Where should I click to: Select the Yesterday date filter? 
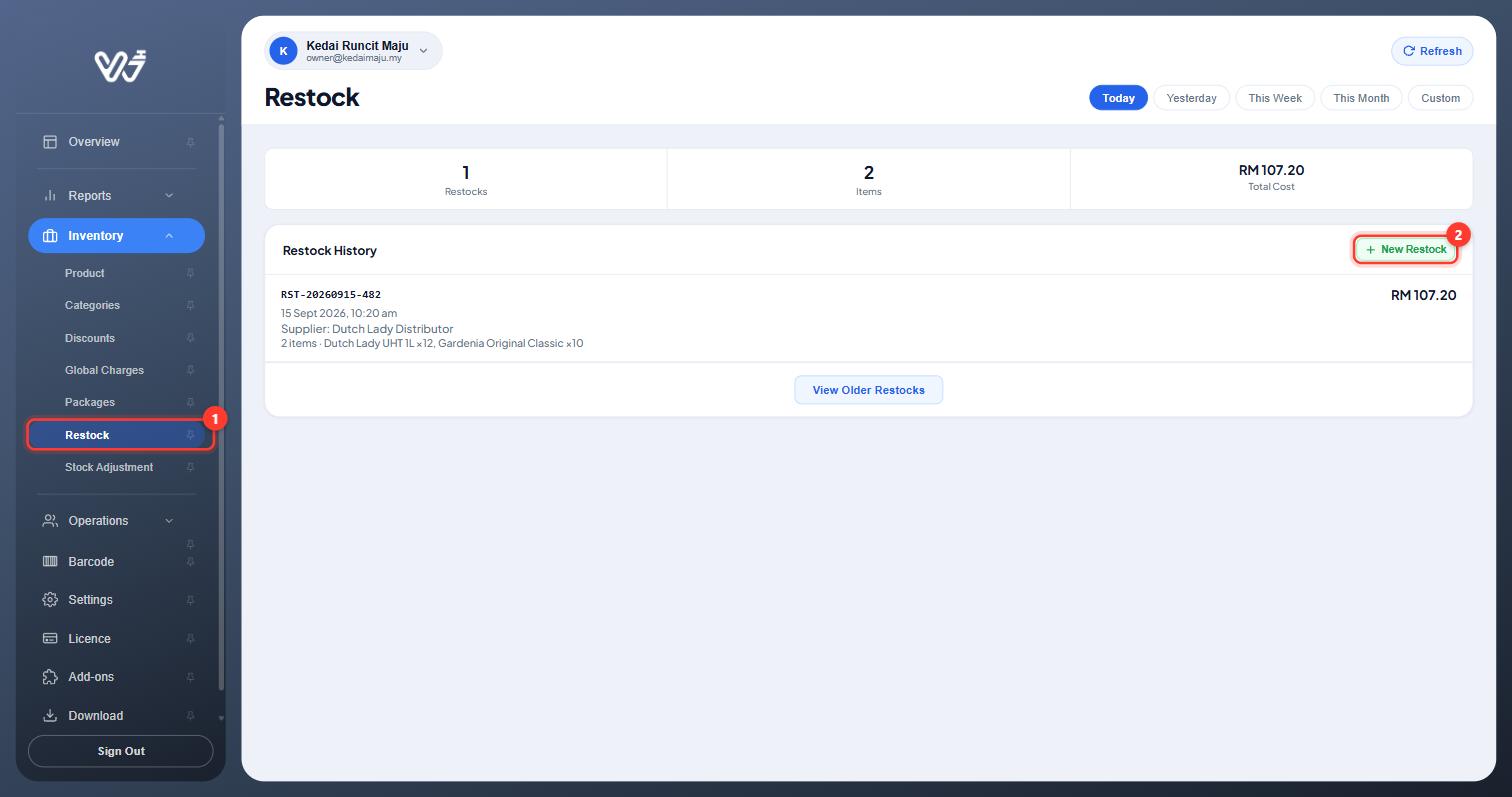click(x=1191, y=98)
